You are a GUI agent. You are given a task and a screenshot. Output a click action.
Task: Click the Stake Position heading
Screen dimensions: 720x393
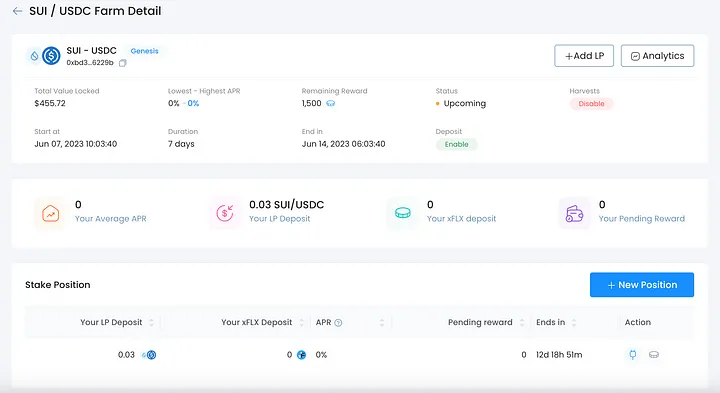58,285
